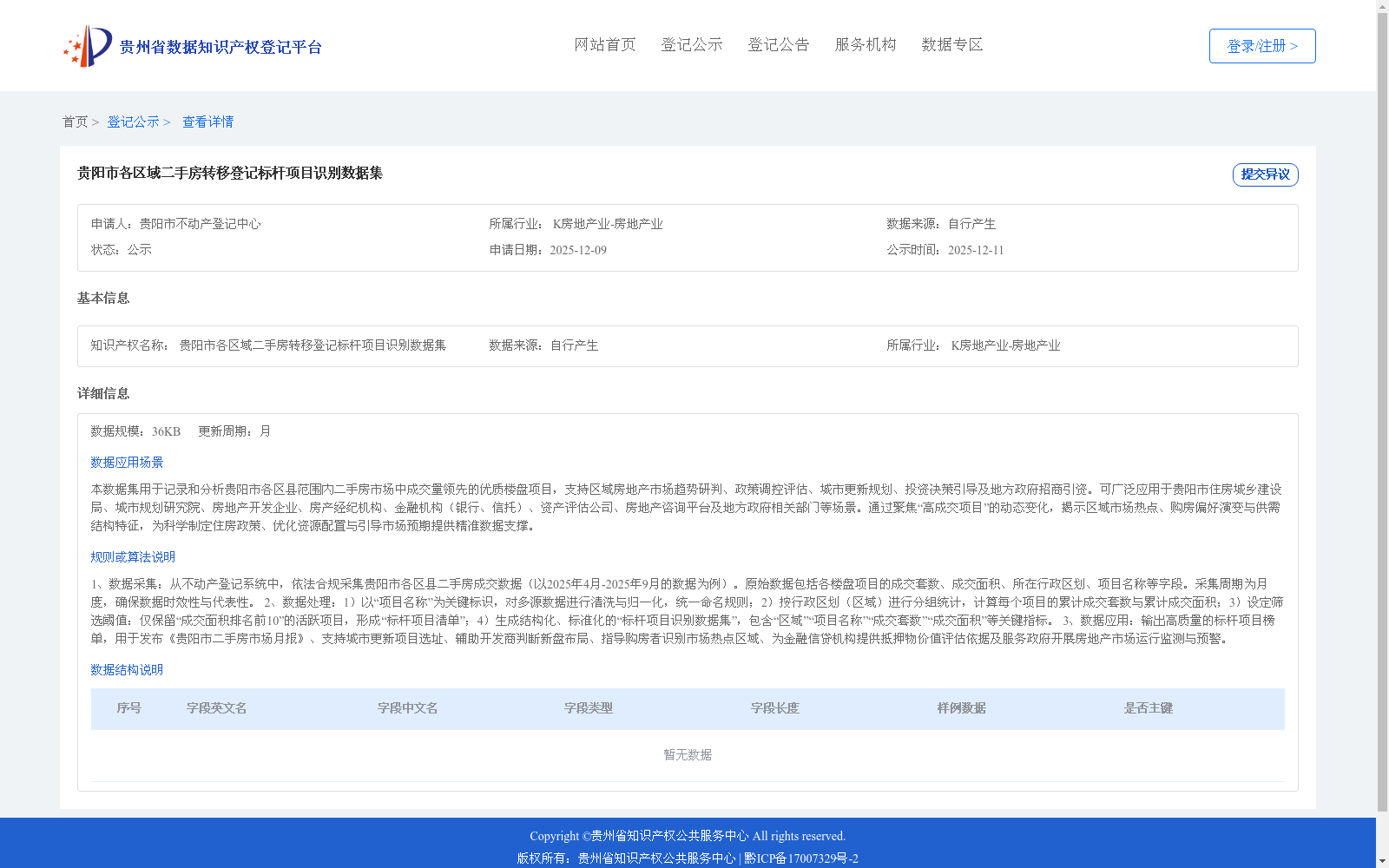This screenshot has width=1389, height=868.
Task: Go to 网站首页 in the navigation bar
Action: (x=605, y=44)
